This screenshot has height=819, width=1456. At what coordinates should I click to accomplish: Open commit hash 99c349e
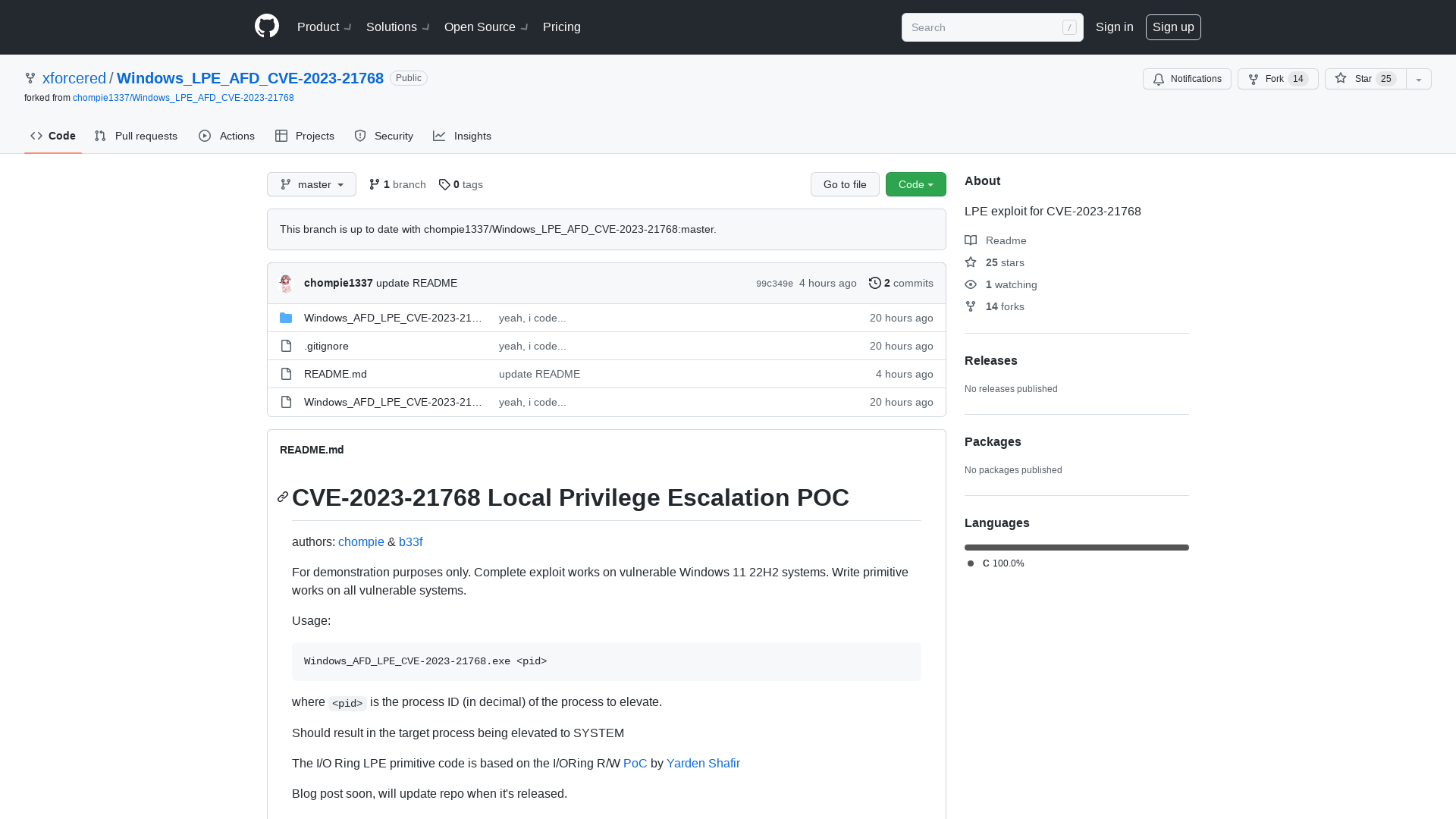pyautogui.click(x=774, y=284)
